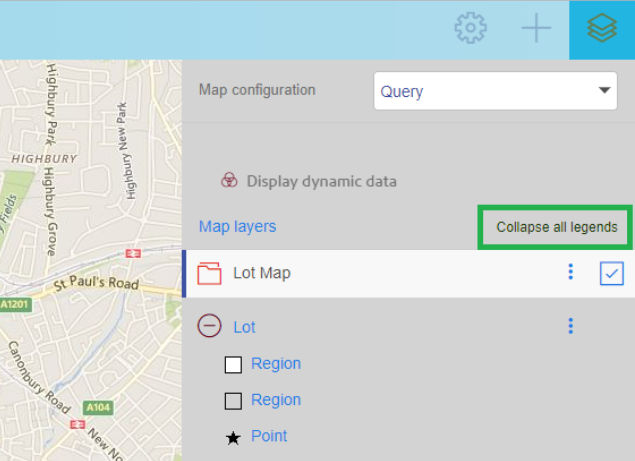
Task: Open Lot layer three-dot options menu
Action: 571,326
